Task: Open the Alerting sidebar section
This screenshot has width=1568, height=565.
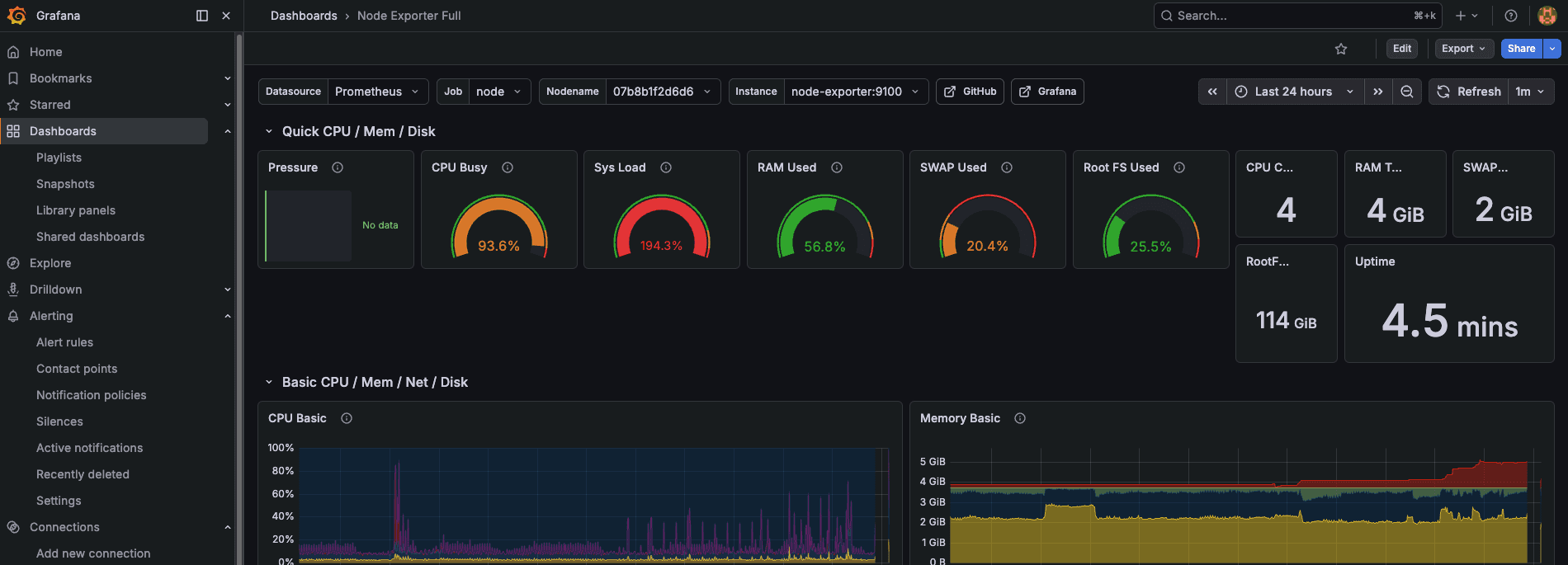Action: (51, 316)
